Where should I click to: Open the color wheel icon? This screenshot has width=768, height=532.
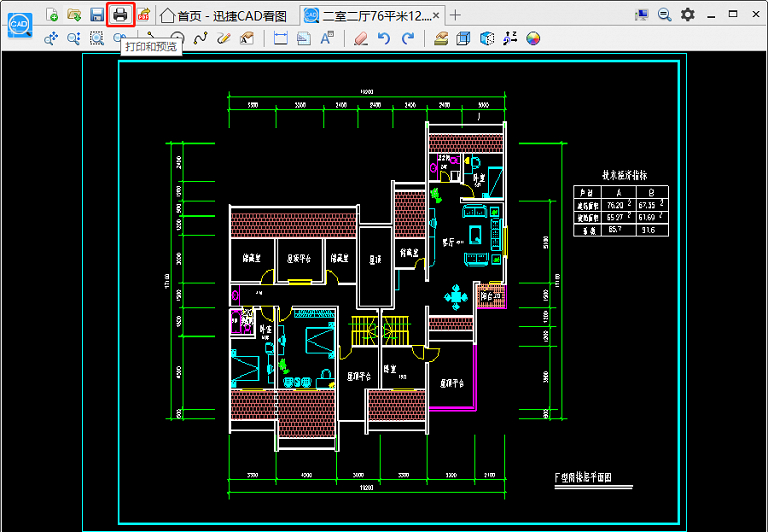[533, 38]
